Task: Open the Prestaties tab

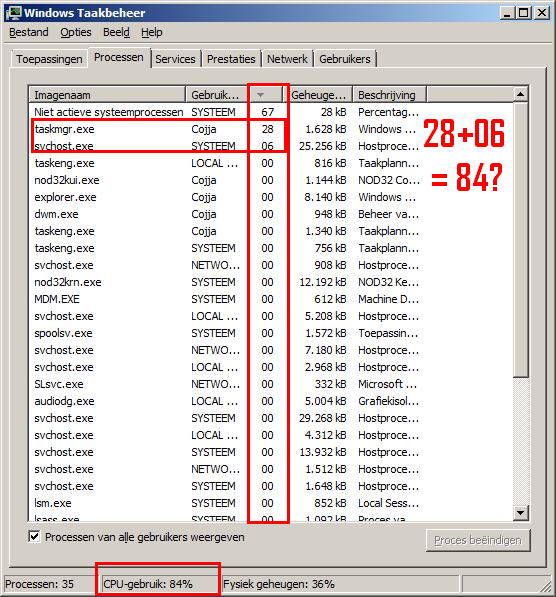Action: (x=231, y=59)
